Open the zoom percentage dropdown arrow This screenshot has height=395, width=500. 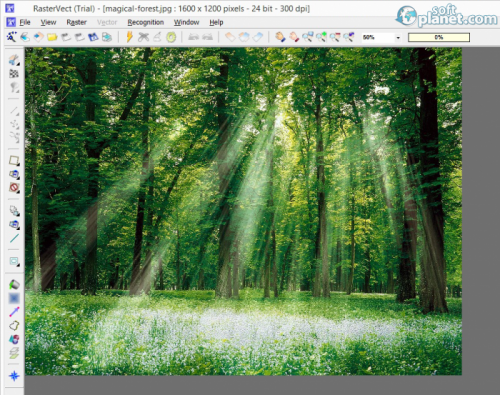click(398, 38)
